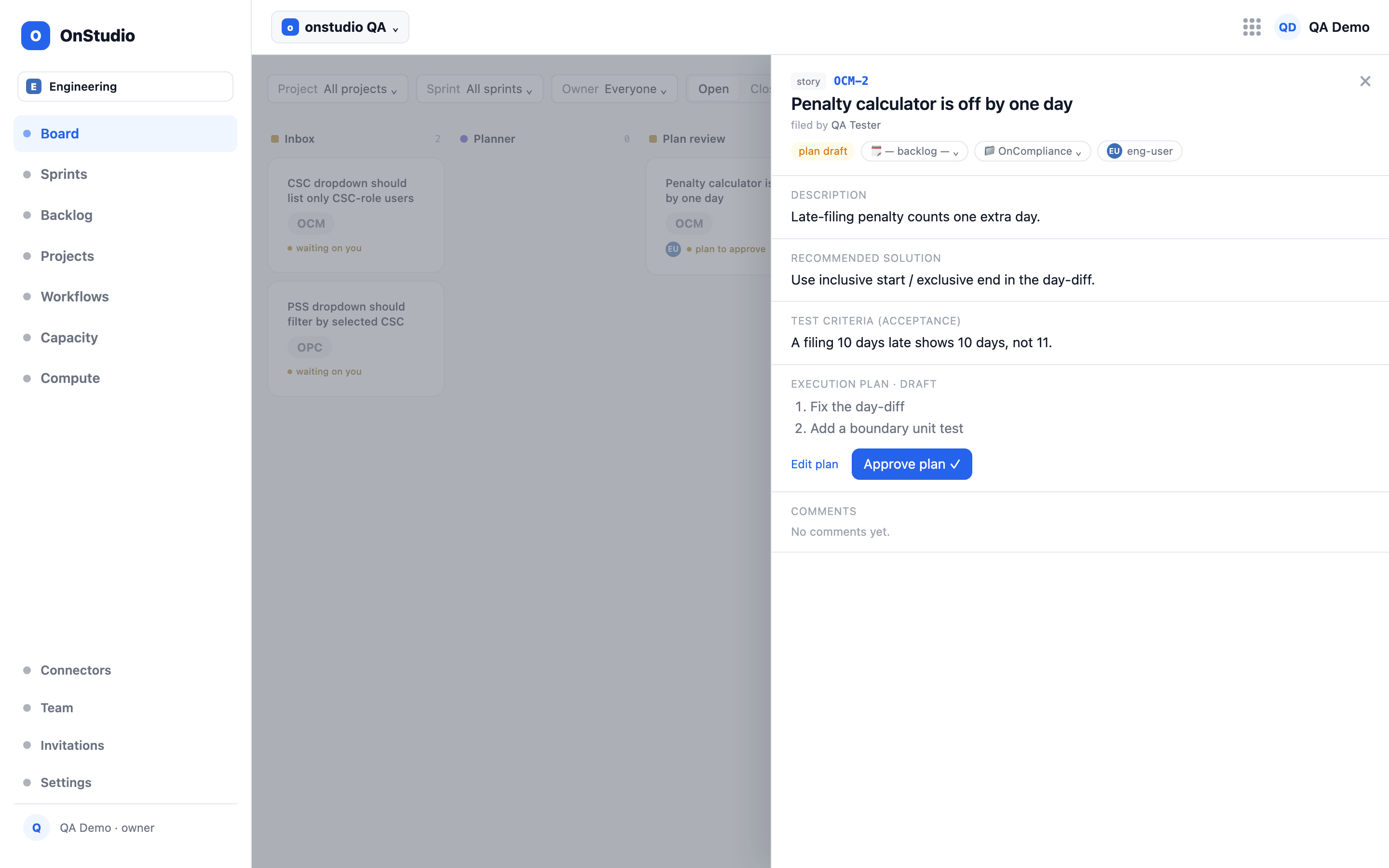
Task: Click the Planner column header
Action: tap(545, 139)
